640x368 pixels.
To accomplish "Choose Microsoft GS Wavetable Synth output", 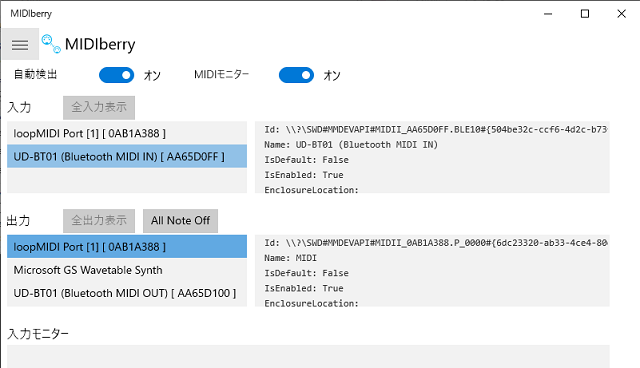I will (127, 270).
